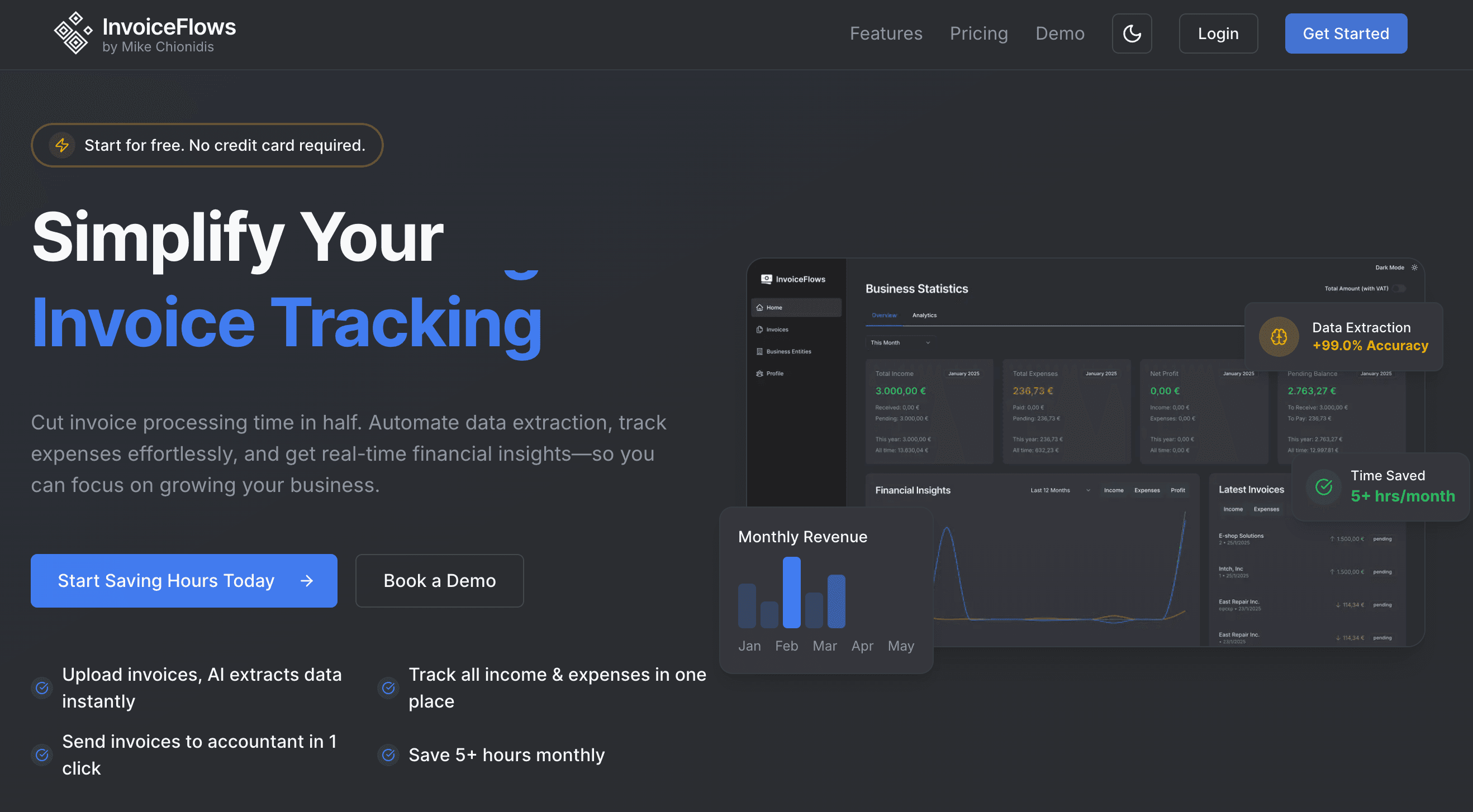Image resolution: width=1473 pixels, height=812 pixels.
Task: Open Pricing from the top navigation
Action: click(979, 33)
